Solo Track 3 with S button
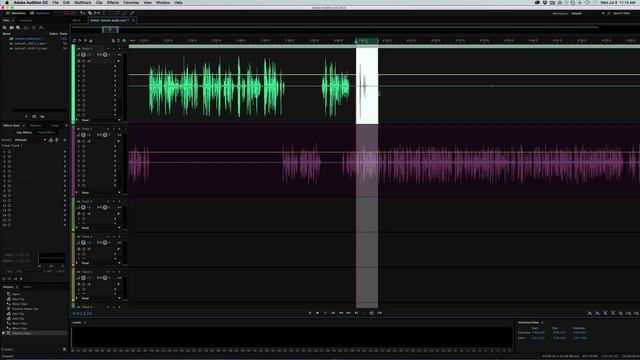The width and height of the screenshot is (640, 360). pyautogui.click(x=114, y=202)
